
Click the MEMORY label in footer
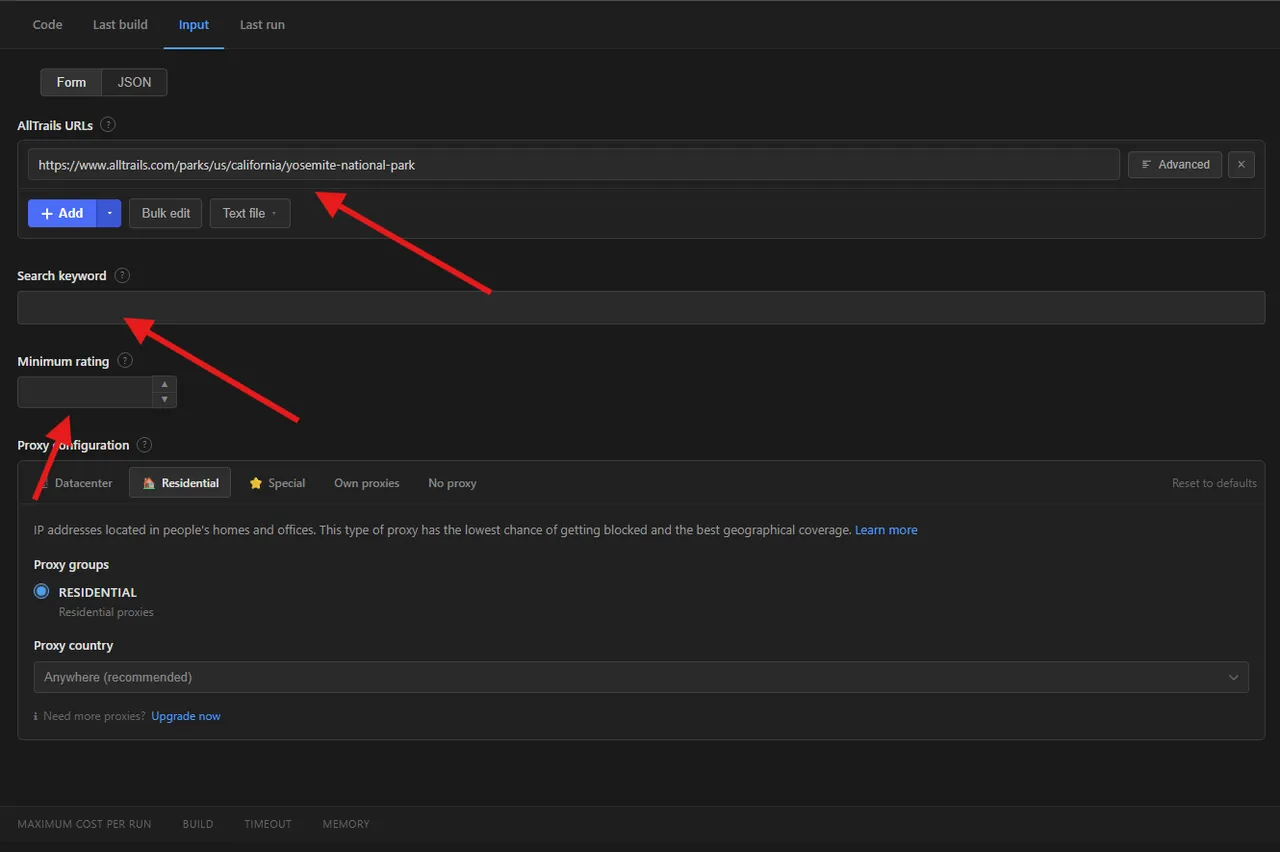pos(346,824)
